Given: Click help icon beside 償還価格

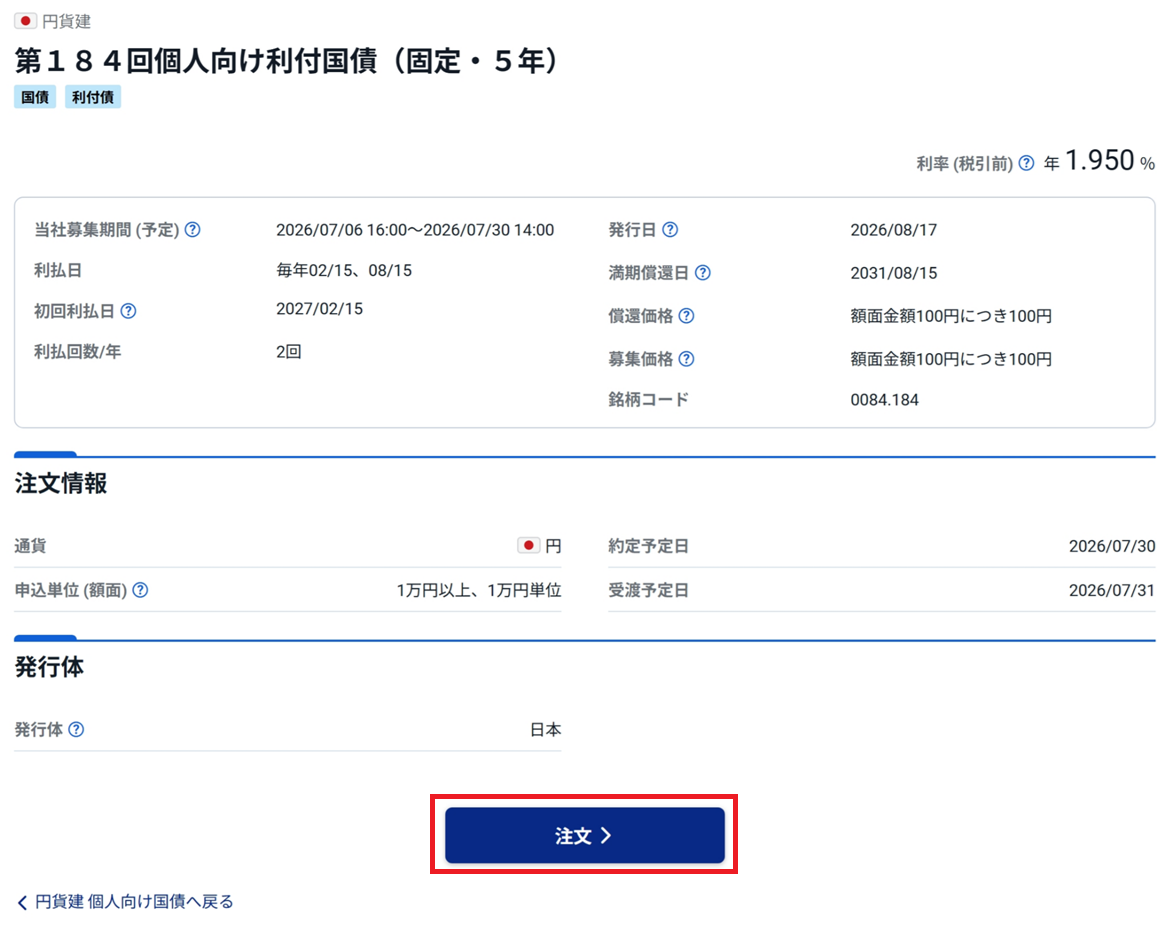Looking at the screenshot, I should [686, 316].
